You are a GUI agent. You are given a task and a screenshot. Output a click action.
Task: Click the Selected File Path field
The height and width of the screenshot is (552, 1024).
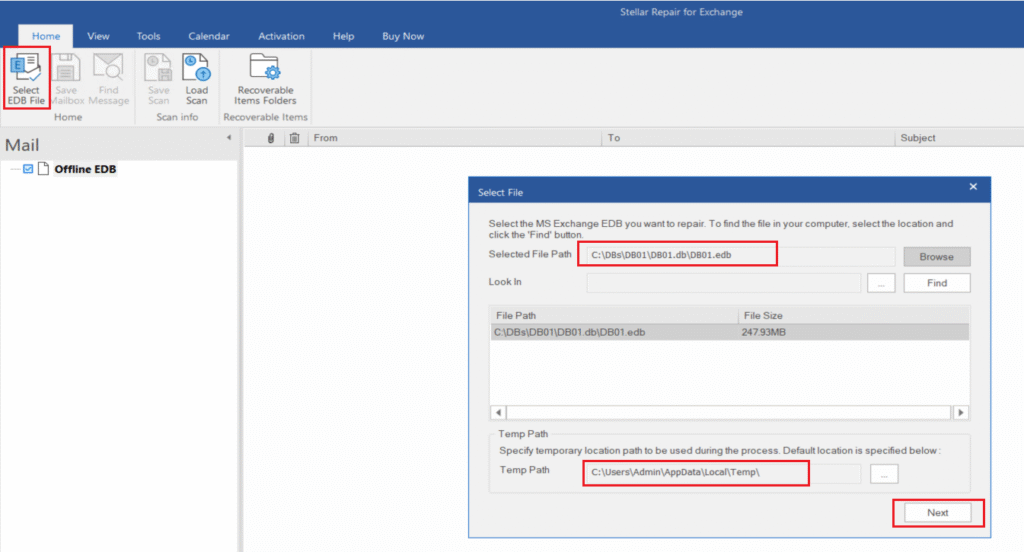[x=740, y=255]
